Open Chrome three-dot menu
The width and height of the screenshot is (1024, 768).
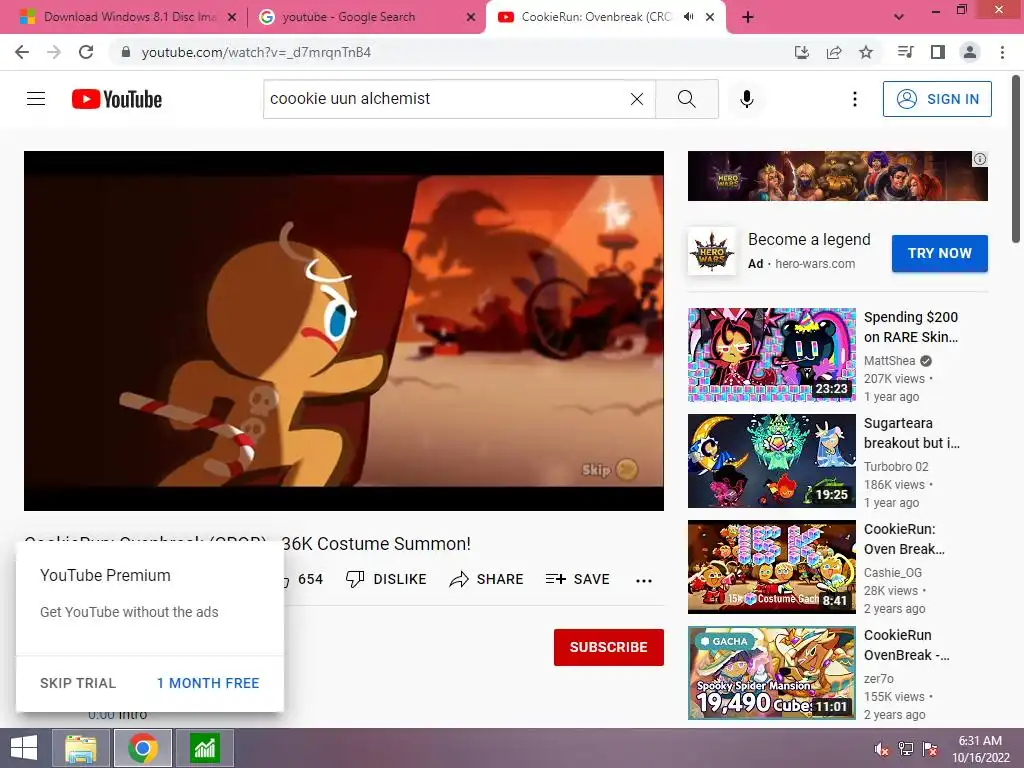(x=1002, y=52)
